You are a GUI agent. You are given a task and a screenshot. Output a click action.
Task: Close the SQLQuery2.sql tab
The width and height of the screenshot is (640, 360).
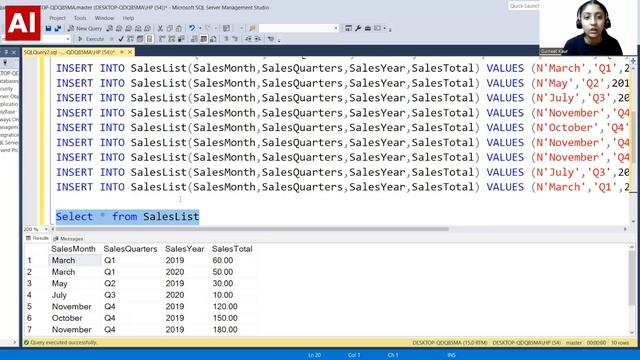[130, 52]
